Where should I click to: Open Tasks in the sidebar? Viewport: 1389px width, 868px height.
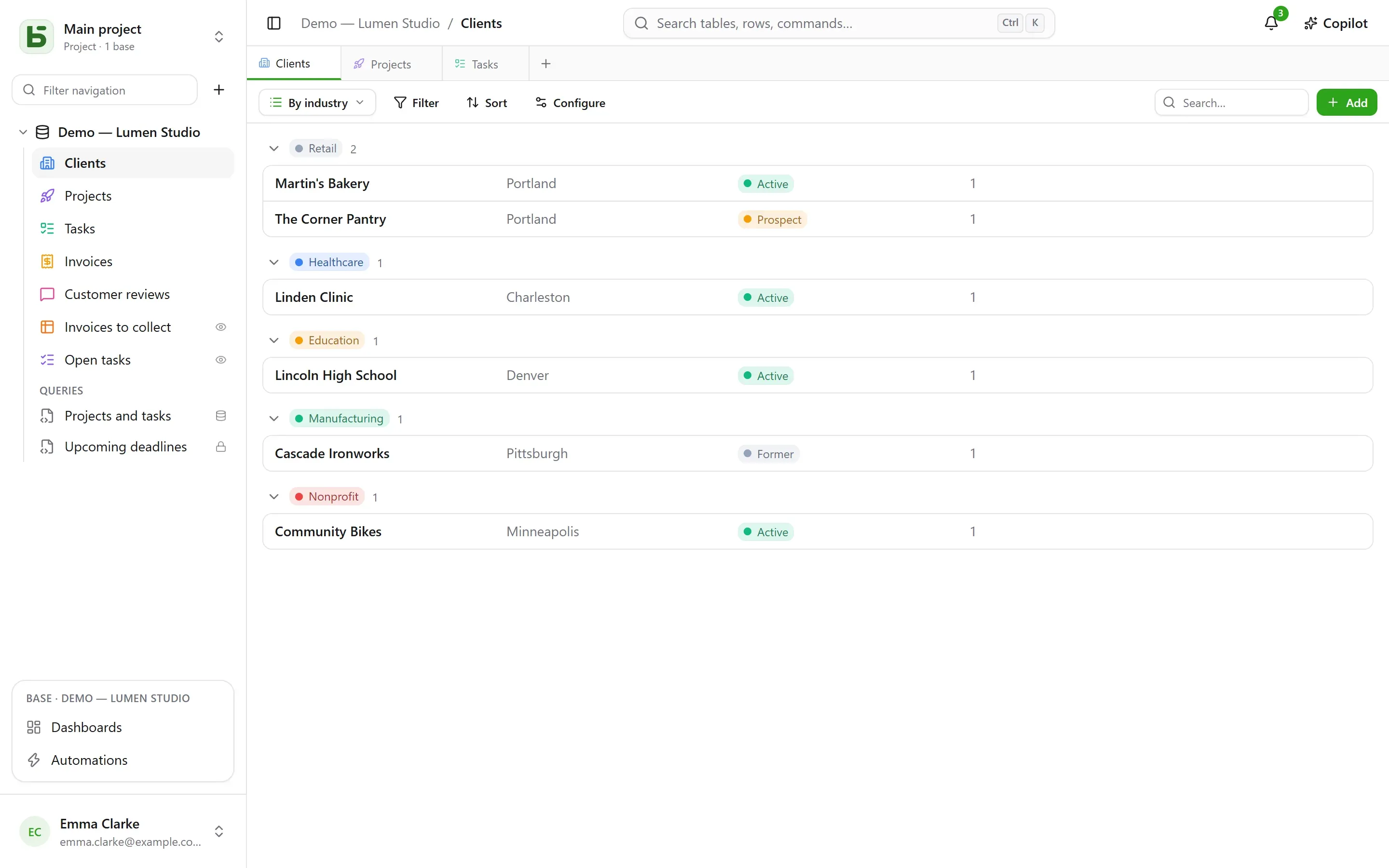click(x=133, y=229)
